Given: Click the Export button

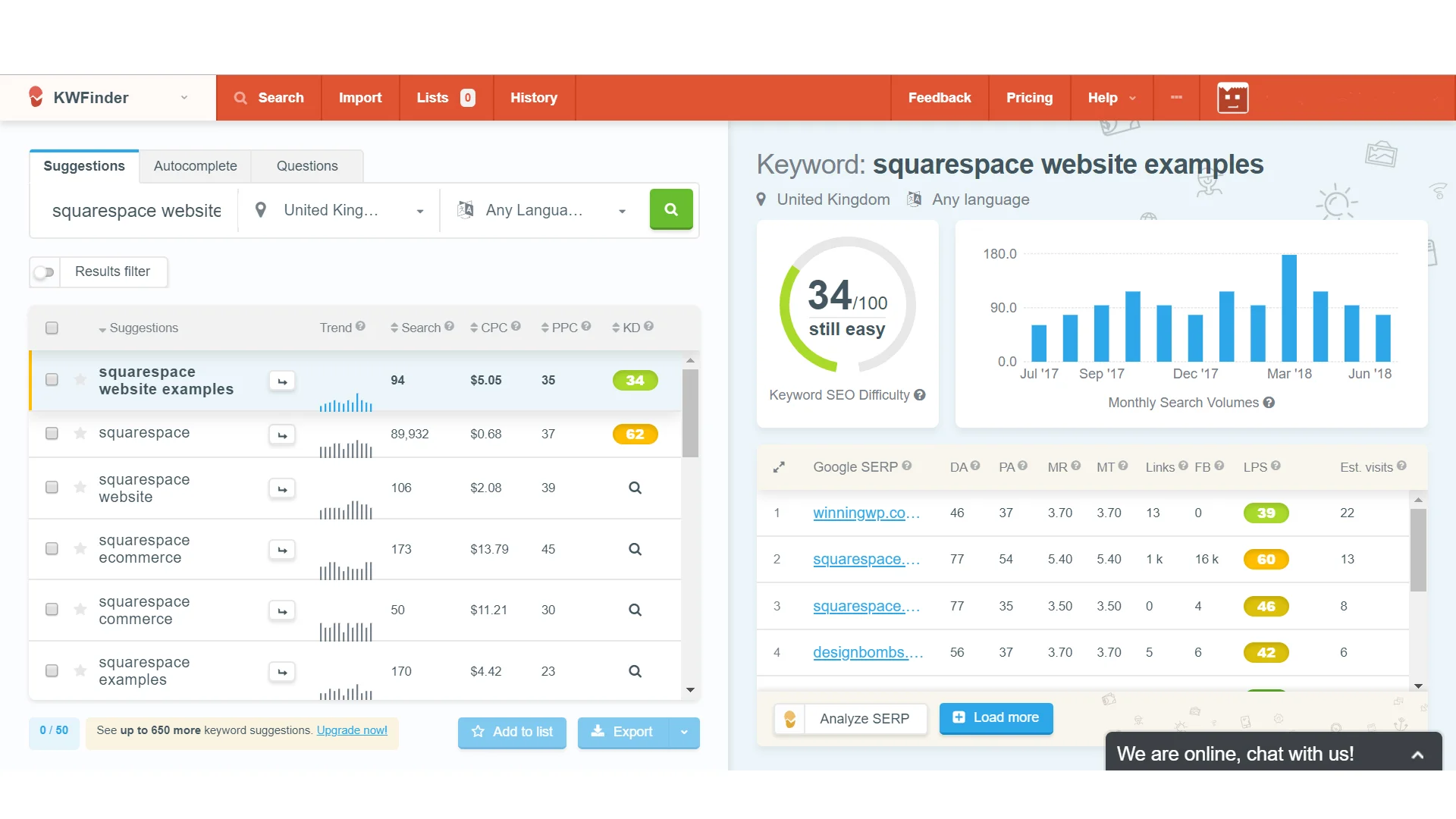Looking at the screenshot, I should (x=623, y=733).
